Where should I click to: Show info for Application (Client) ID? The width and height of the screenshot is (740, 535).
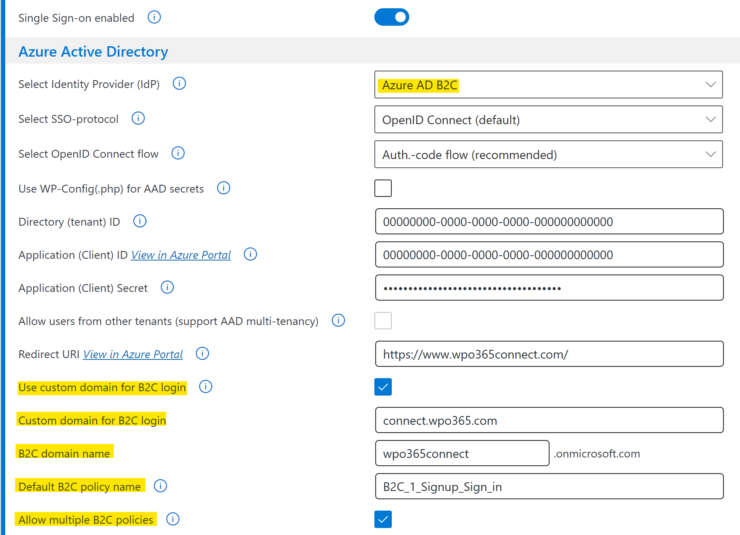coord(250,254)
